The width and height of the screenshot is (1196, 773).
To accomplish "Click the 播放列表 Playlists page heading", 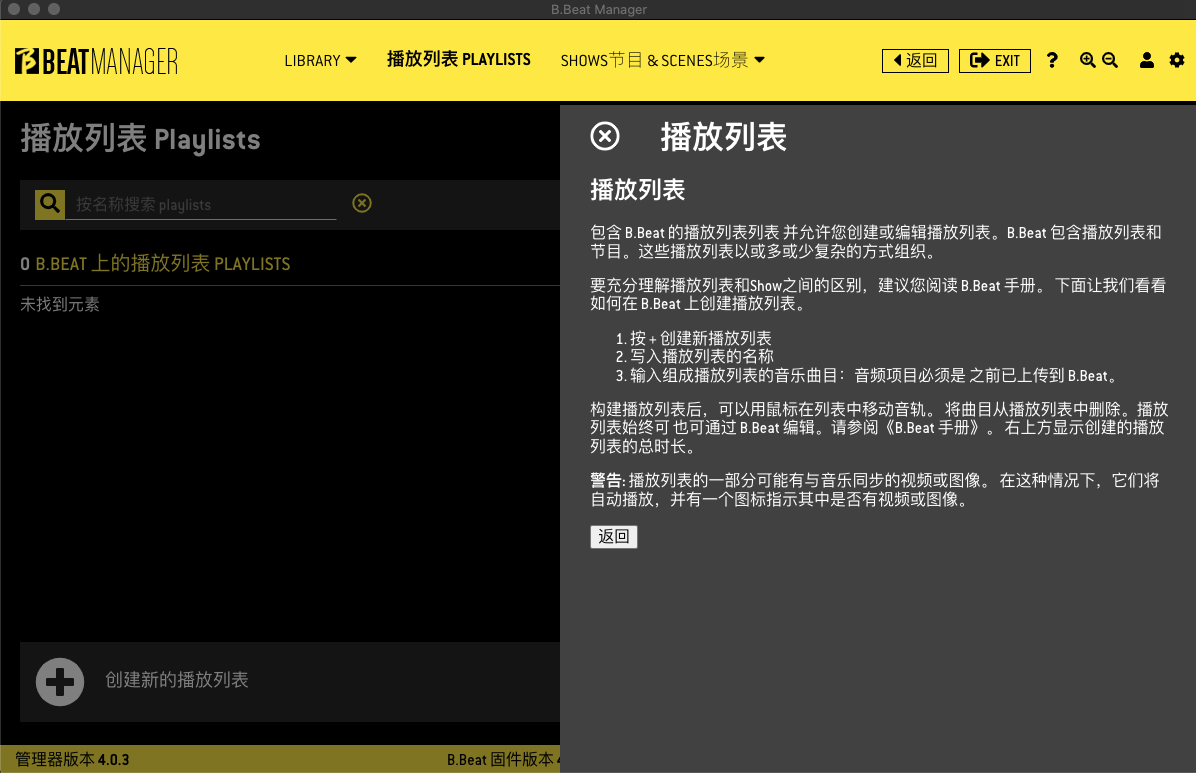I will point(140,139).
